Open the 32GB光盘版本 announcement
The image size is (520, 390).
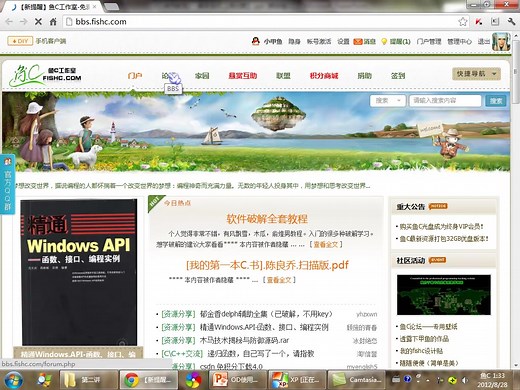click(444, 239)
